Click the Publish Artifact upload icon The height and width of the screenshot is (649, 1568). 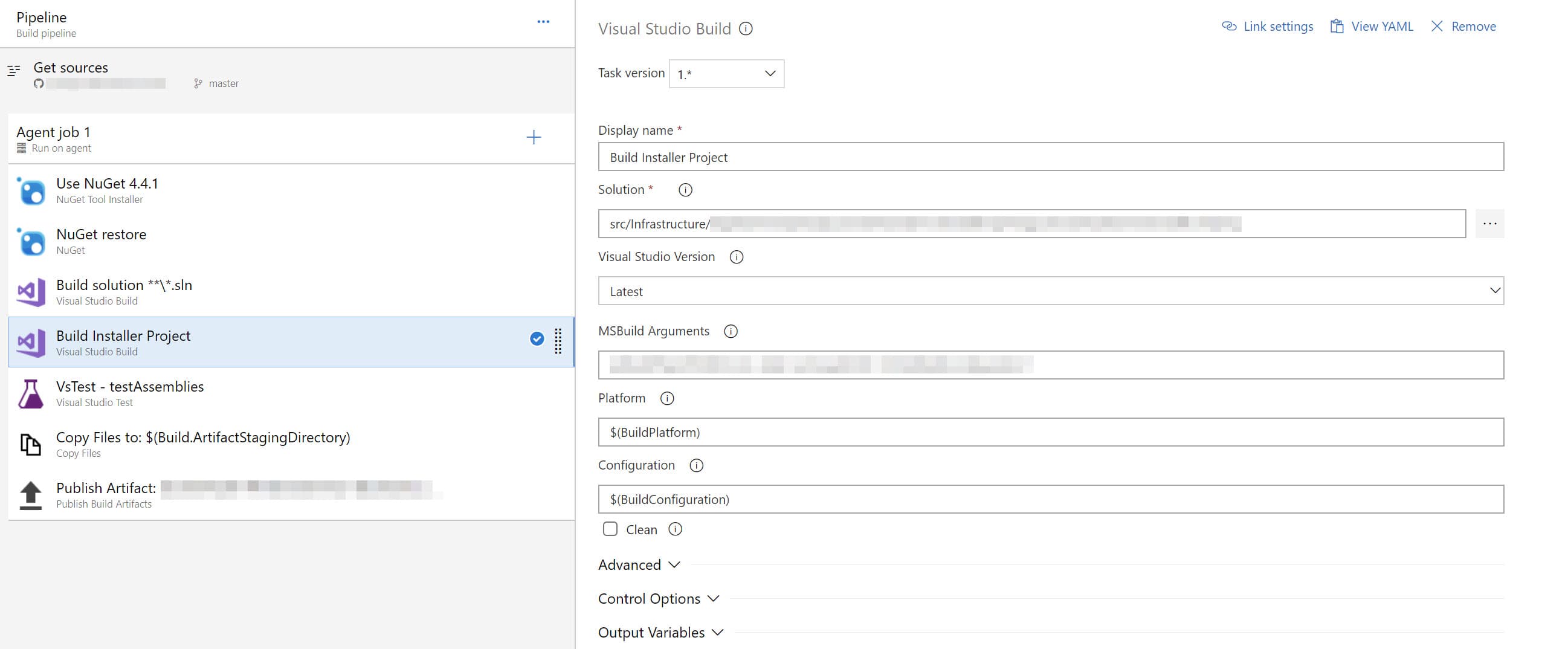(x=31, y=495)
